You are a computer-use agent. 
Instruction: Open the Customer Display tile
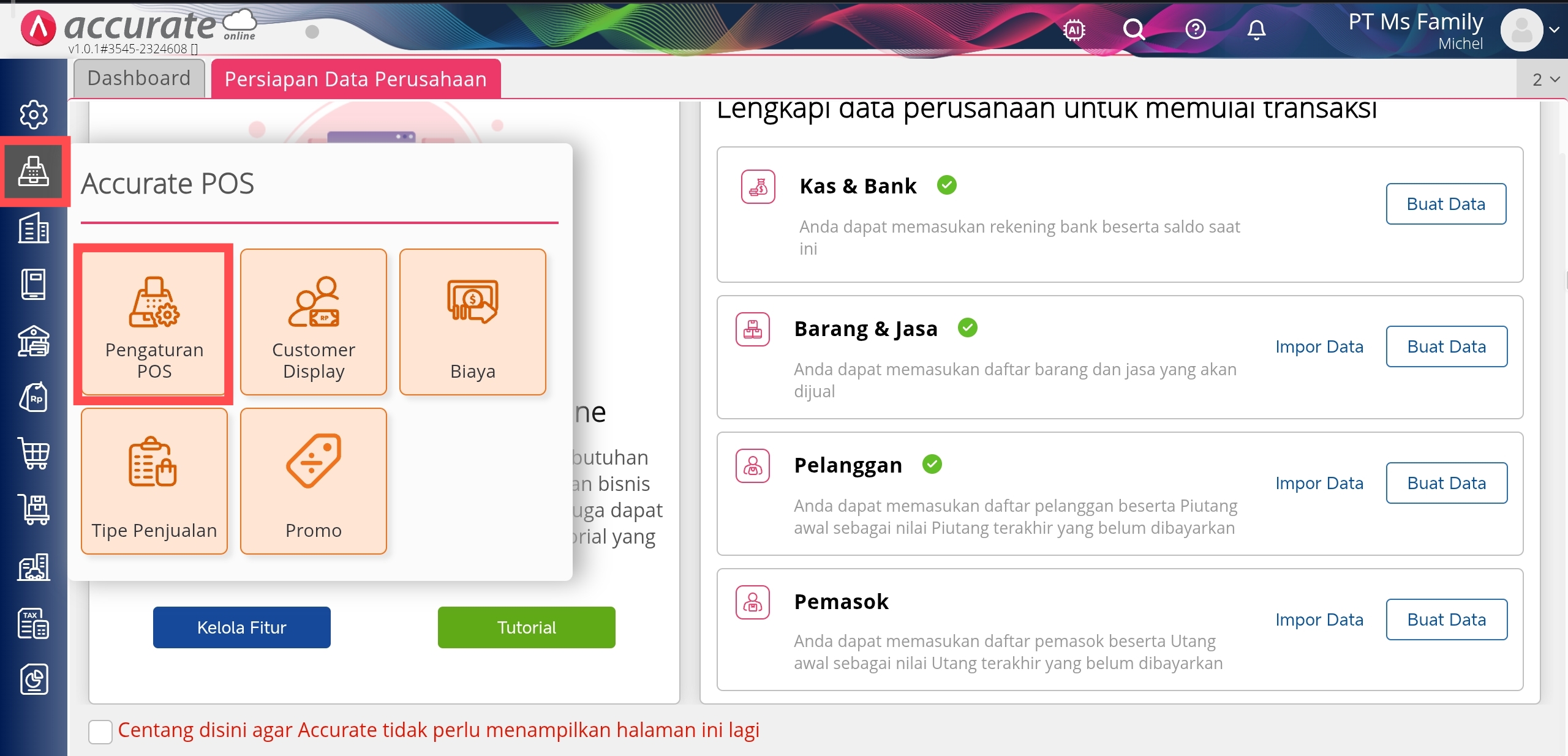314,322
